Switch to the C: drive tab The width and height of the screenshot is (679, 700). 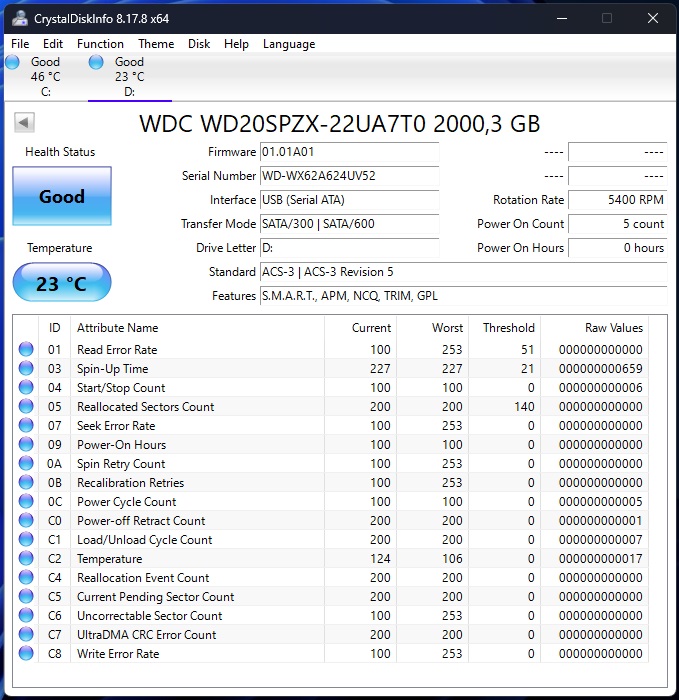click(45, 76)
